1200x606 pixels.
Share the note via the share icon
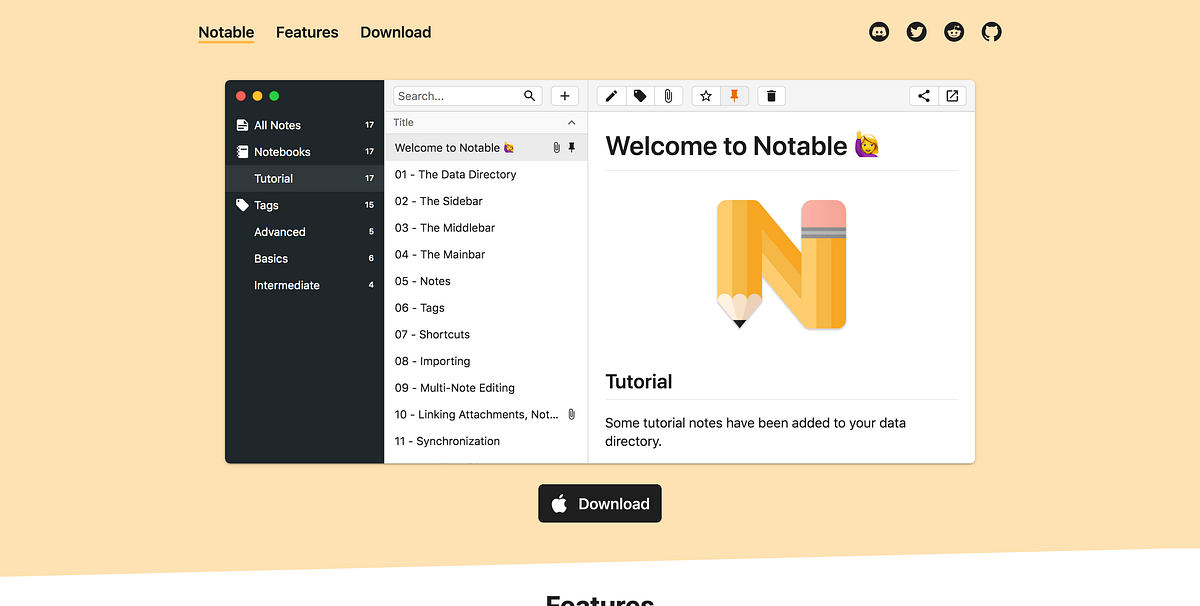click(x=923, y=95)
